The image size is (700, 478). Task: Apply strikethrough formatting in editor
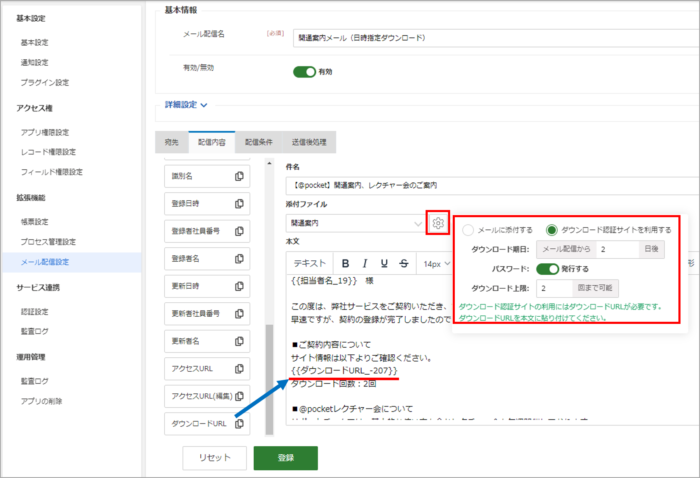click(x=404, y=264)
